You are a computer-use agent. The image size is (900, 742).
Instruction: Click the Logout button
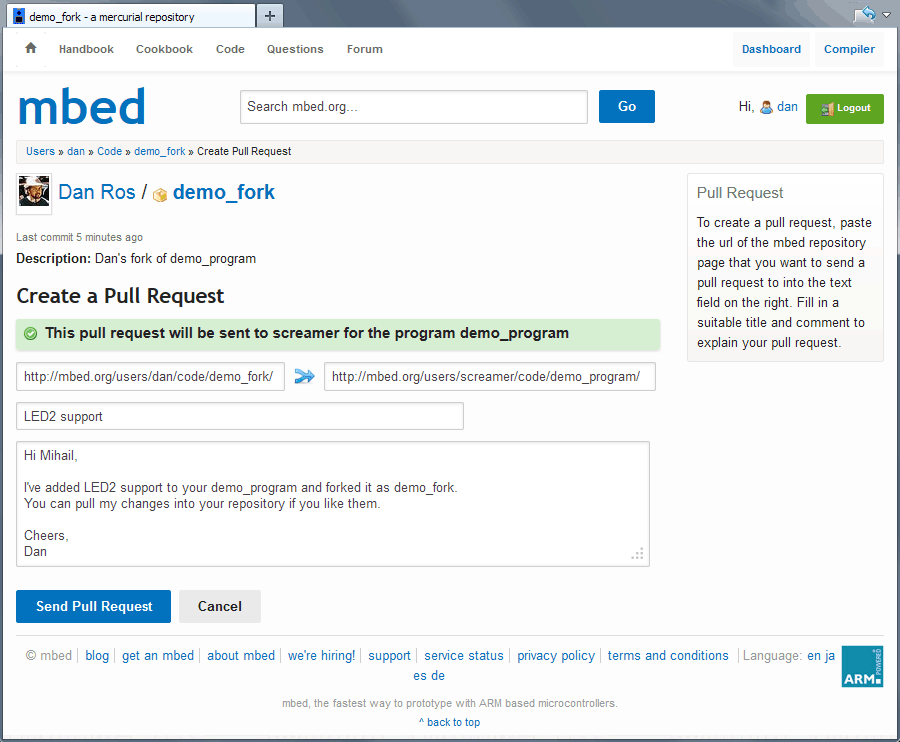coord(844,108)
